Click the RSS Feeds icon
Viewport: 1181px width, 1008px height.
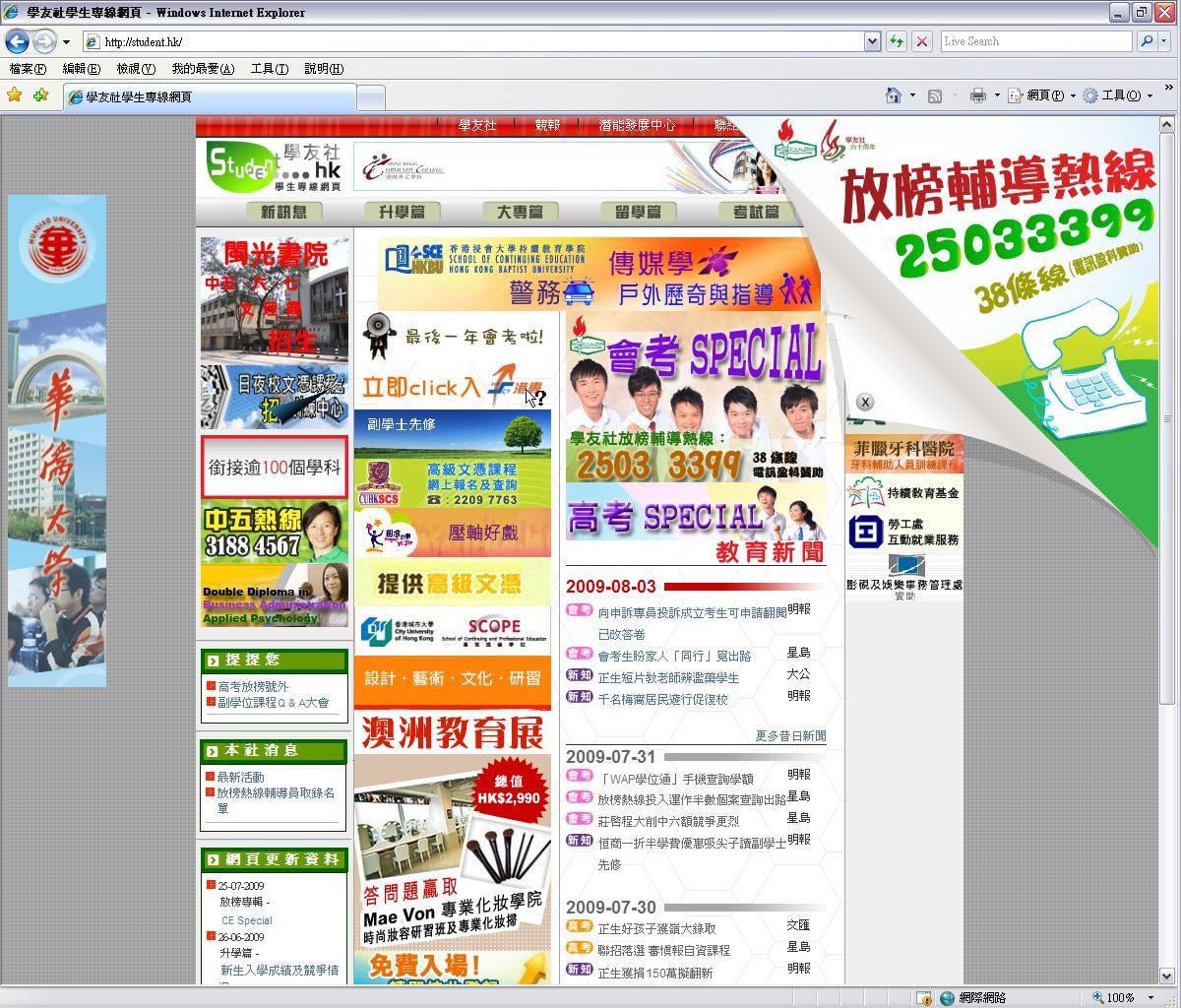(x=935, y=95)
